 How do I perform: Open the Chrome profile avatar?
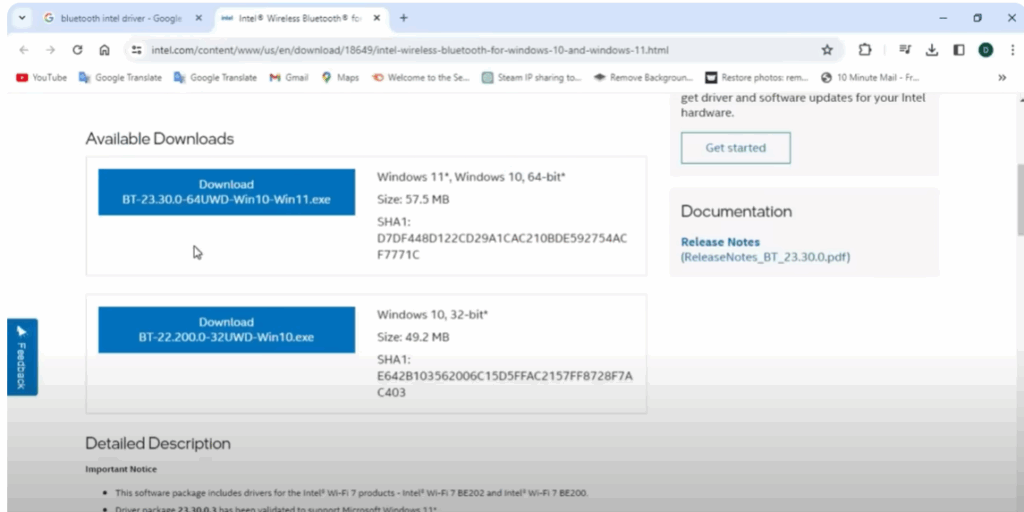pyautogui.click(x=985, y=50)
